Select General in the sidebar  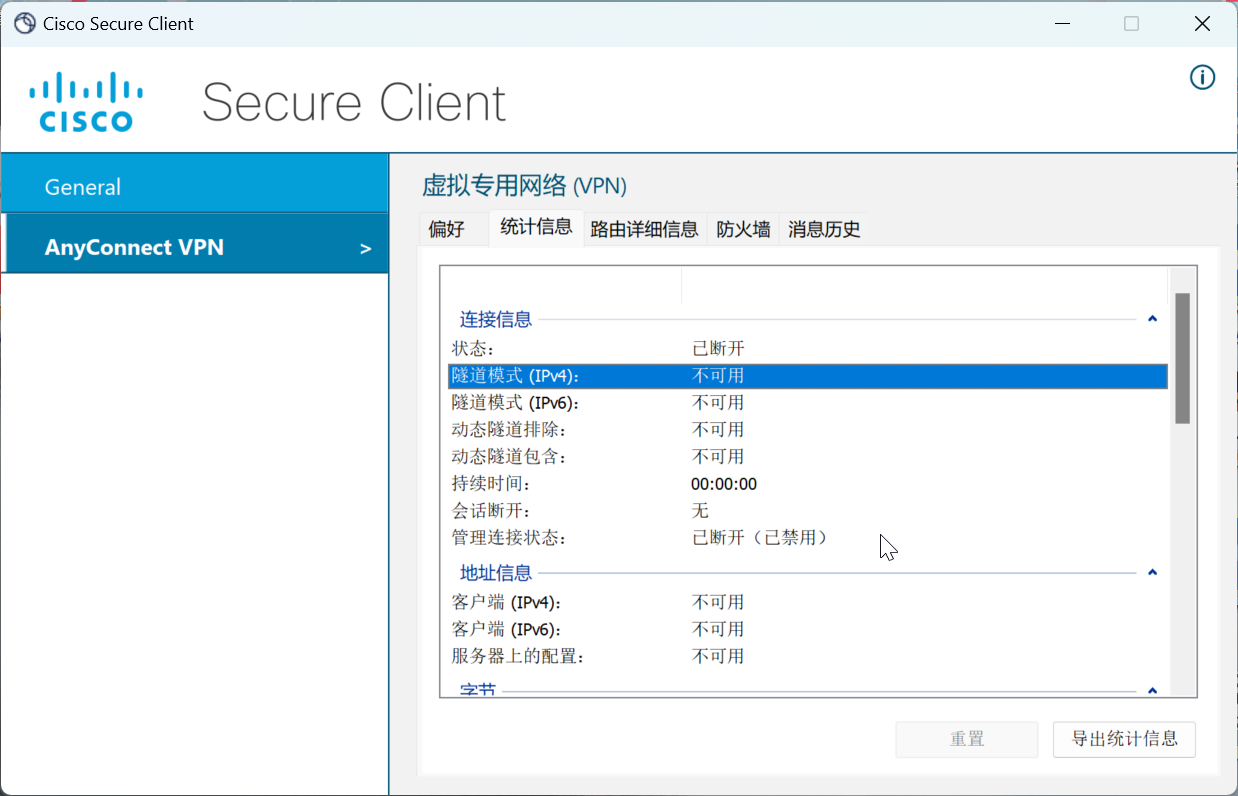(x=195, y=186)
